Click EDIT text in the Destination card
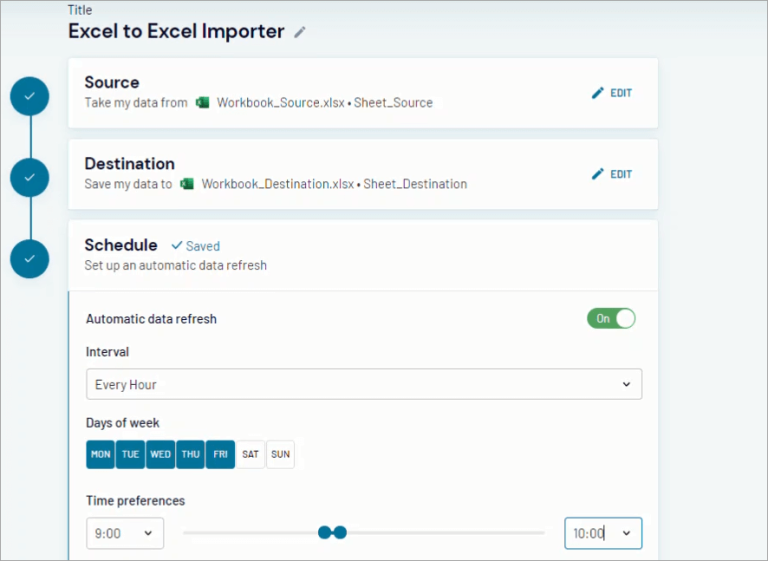 pos(621,174)
